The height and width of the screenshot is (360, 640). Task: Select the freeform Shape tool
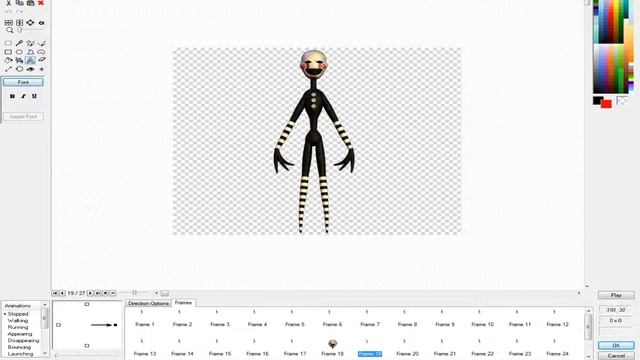coord(41,52)
